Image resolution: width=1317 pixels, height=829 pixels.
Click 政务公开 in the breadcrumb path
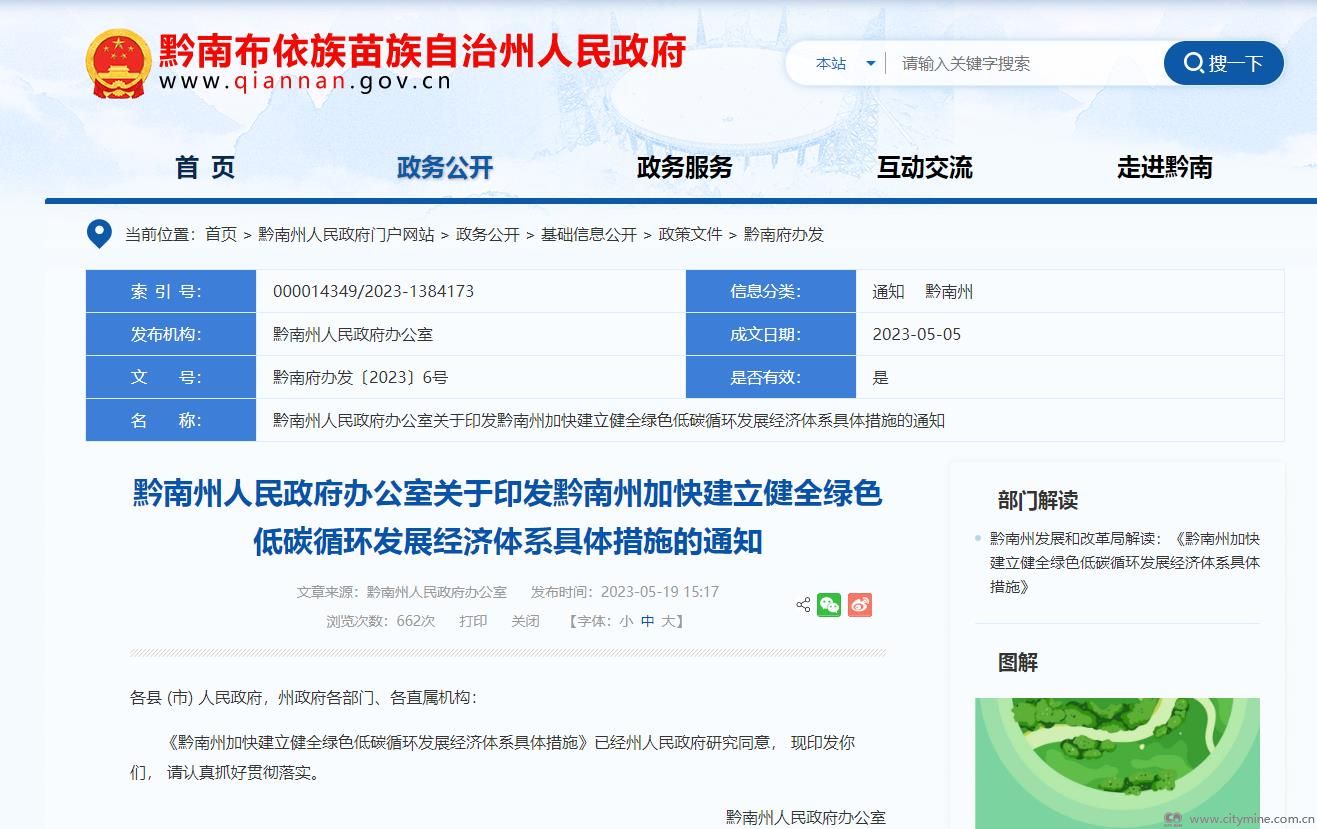(488, 234)
